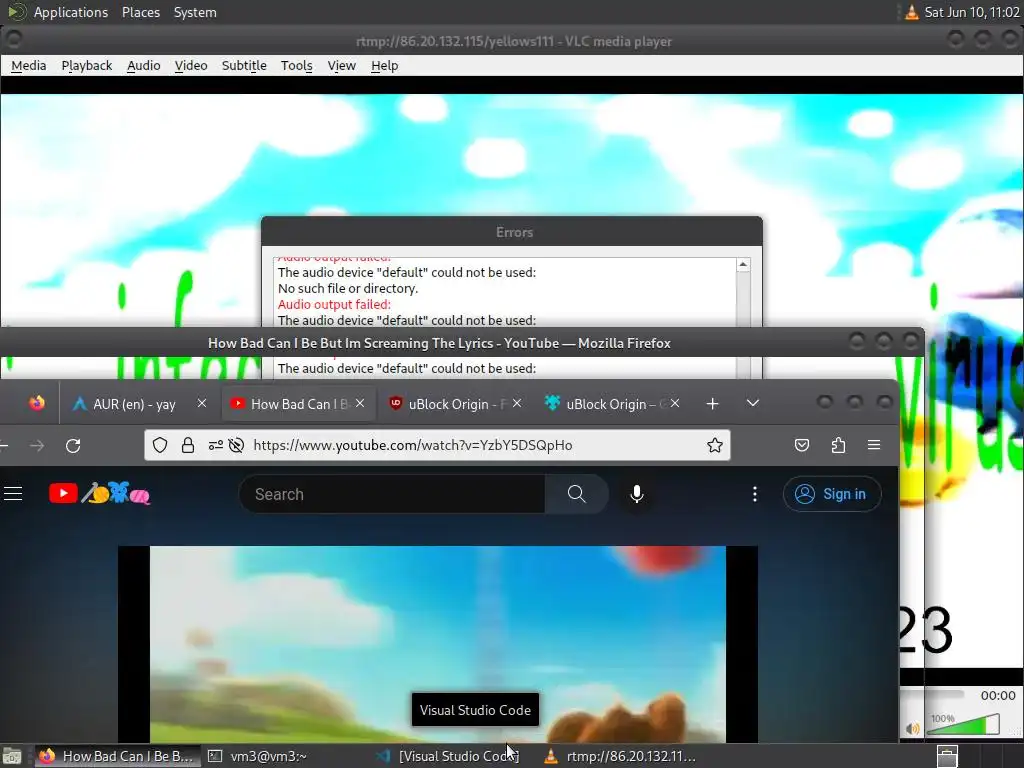This screenshot has width=1024, height=768.
Task: Click the autoplay blocked icon in address bar
Action: (236, 445)
